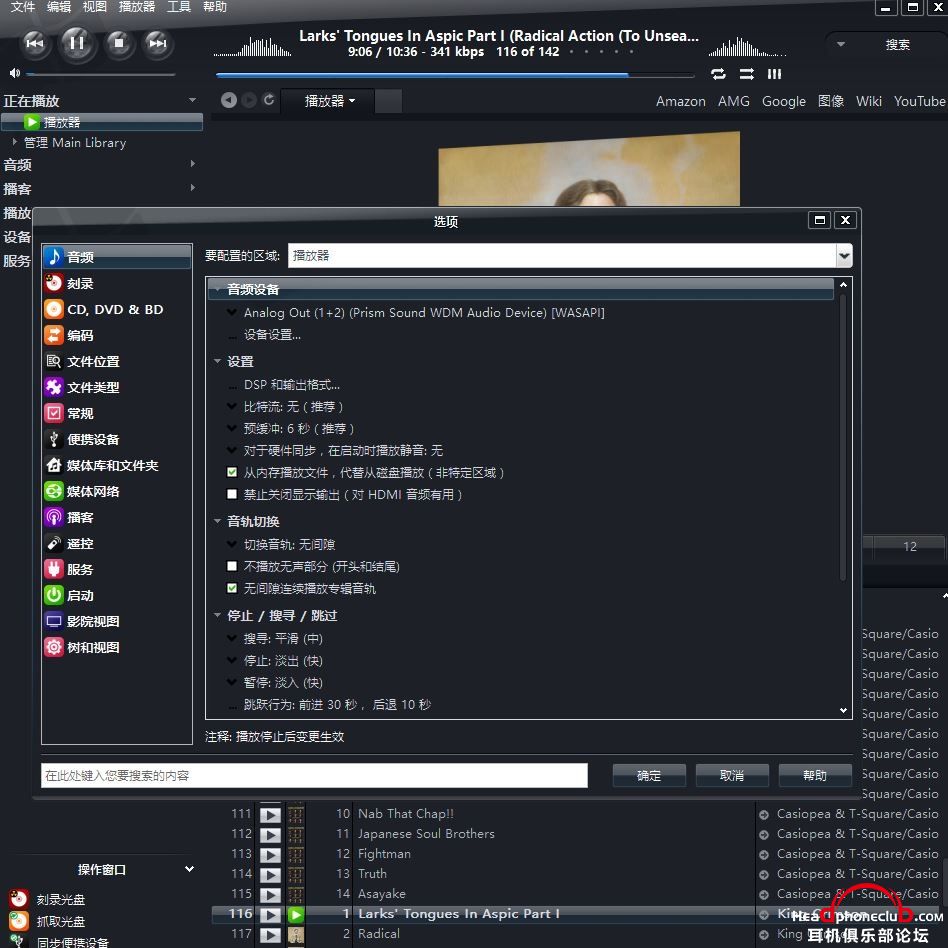Open the Amazon link
This screenshot has height=948, width=948.
tap(680, 101)
